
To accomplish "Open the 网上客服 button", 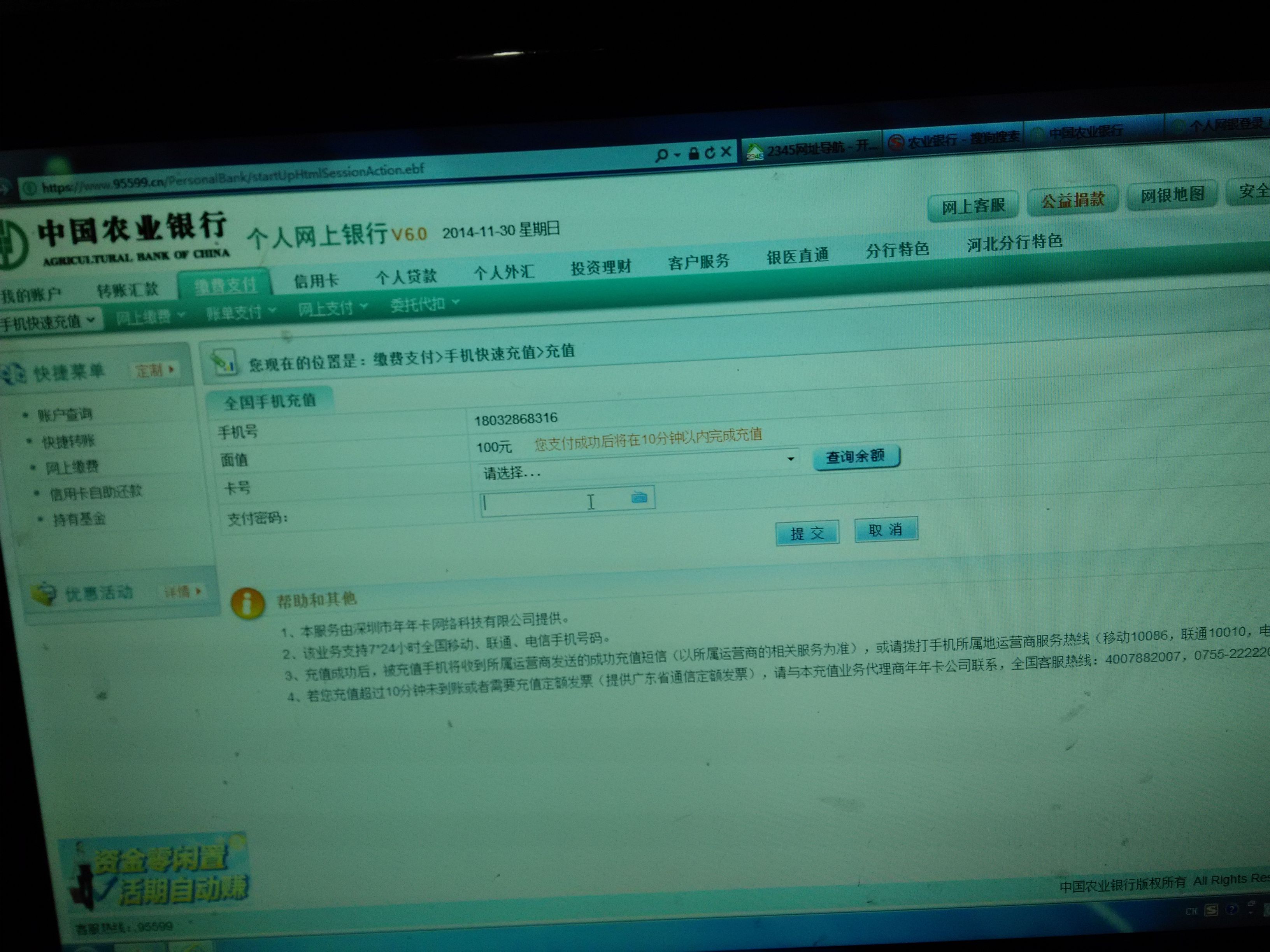I will [x=973, y=205].
